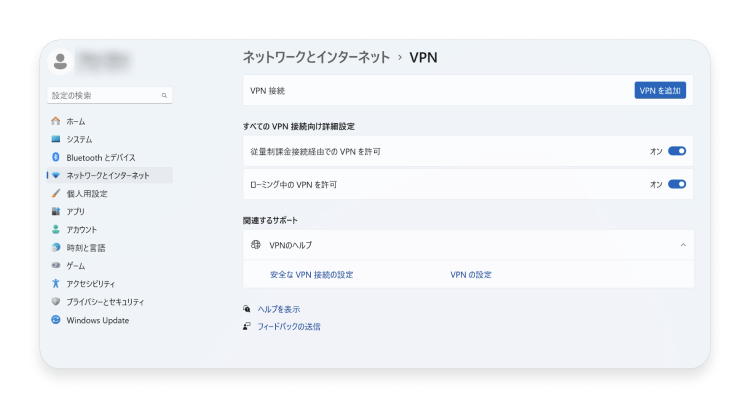Open アカウント settings category
The width and height of the screenshot is (750, 409).
(110, 230)
